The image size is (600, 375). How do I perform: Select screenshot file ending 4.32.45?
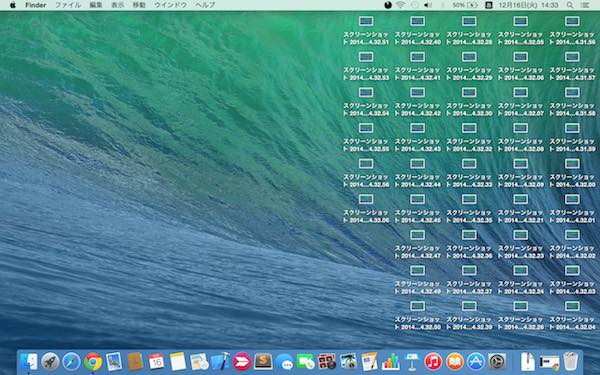tap(417, 209)
